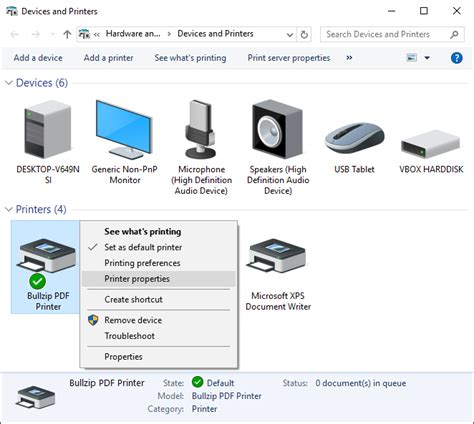Click the Printers (4) group header text

pos(41,209)
